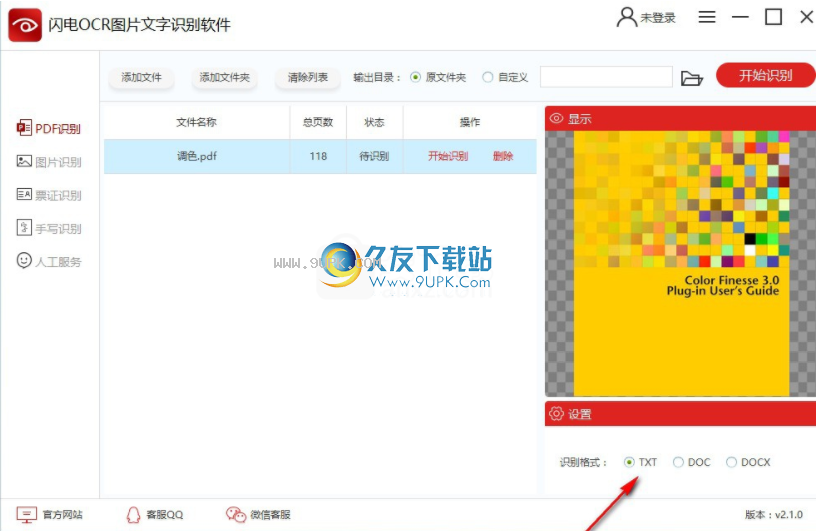Screen dimensions: 819x531
Task: Click the 调色.pdf file name
Action: point(197,156)
